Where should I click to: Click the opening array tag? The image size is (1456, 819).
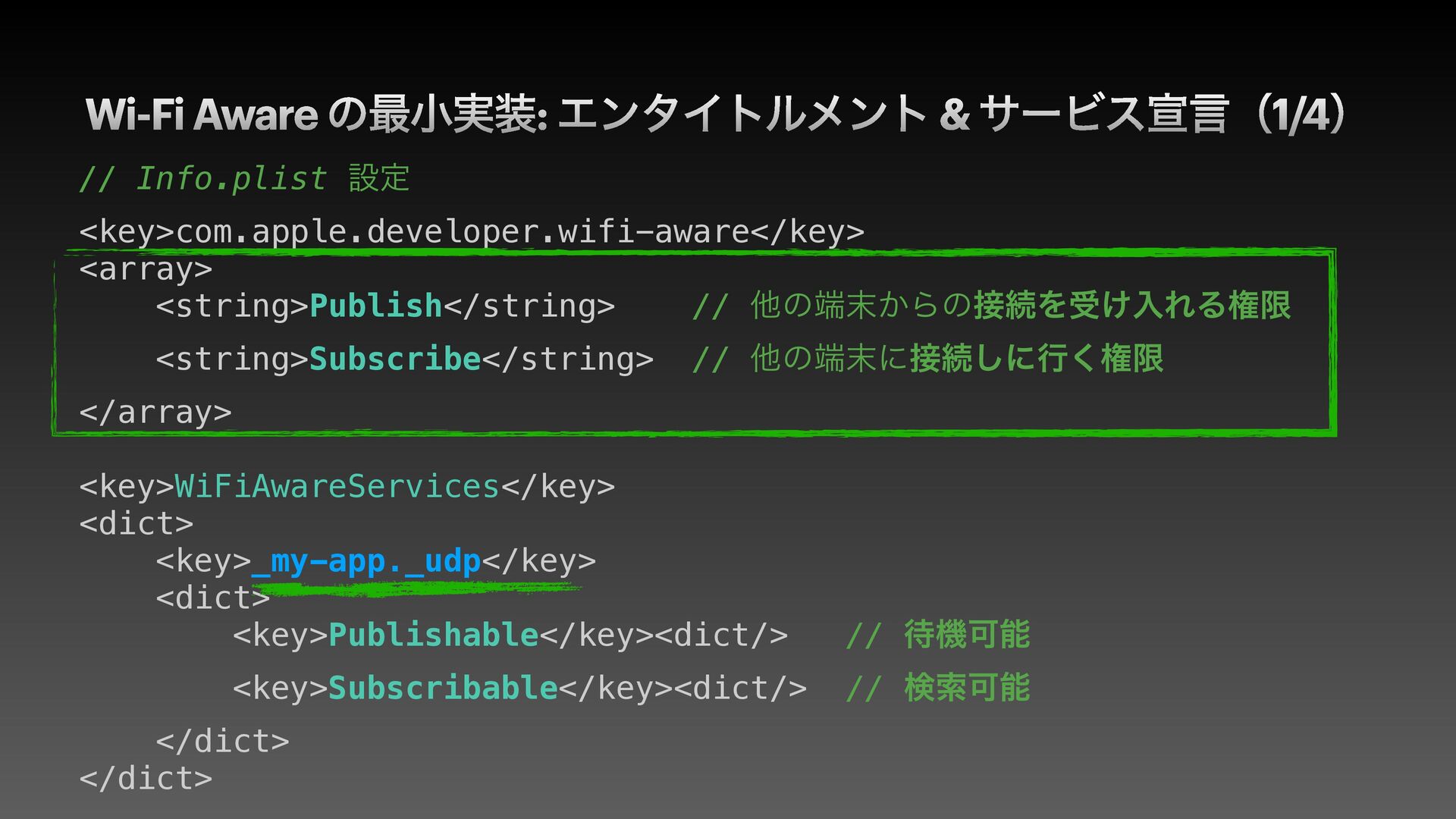point(146,268)
